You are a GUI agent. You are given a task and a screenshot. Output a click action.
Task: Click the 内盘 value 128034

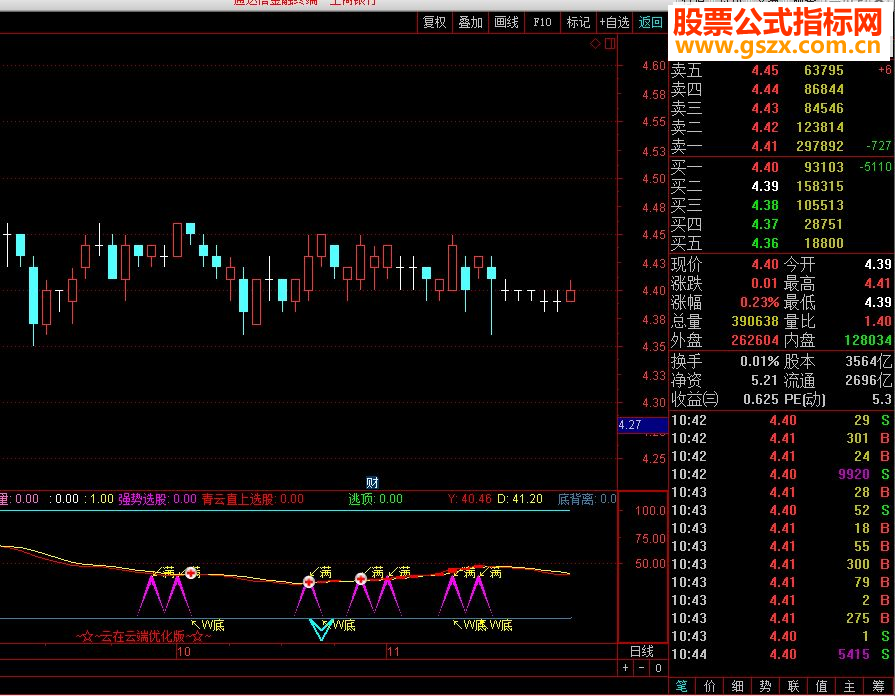point(868,340)
